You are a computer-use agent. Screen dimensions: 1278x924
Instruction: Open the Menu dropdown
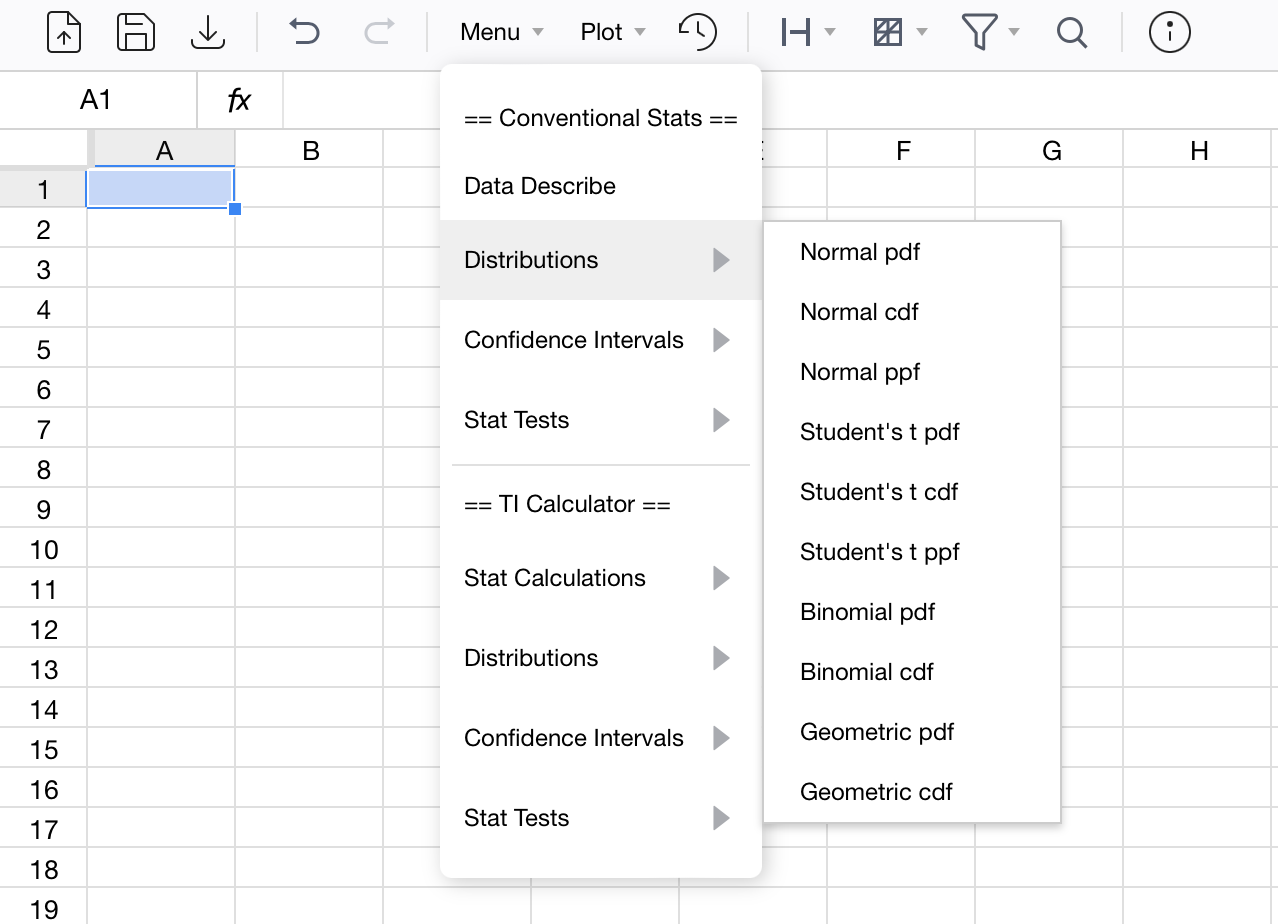pos(502,32)
